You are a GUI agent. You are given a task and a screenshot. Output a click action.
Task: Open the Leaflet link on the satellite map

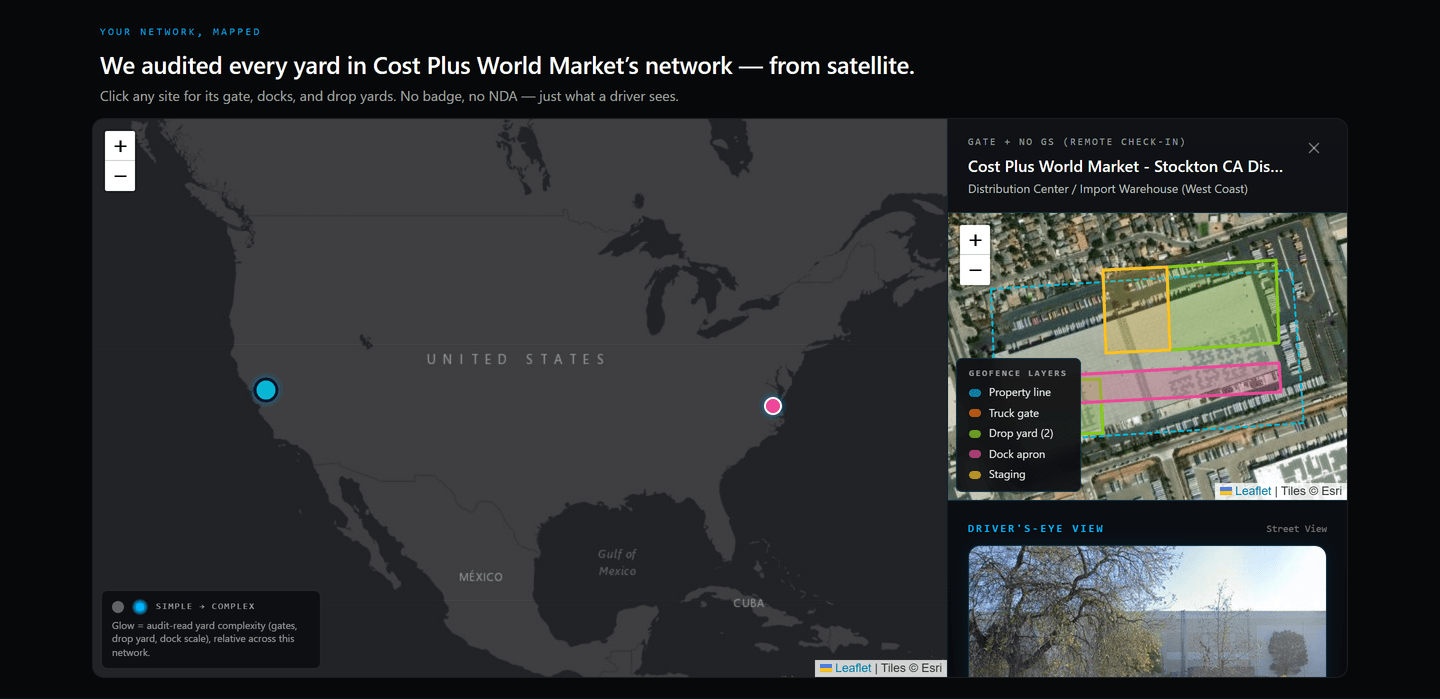1253,491
